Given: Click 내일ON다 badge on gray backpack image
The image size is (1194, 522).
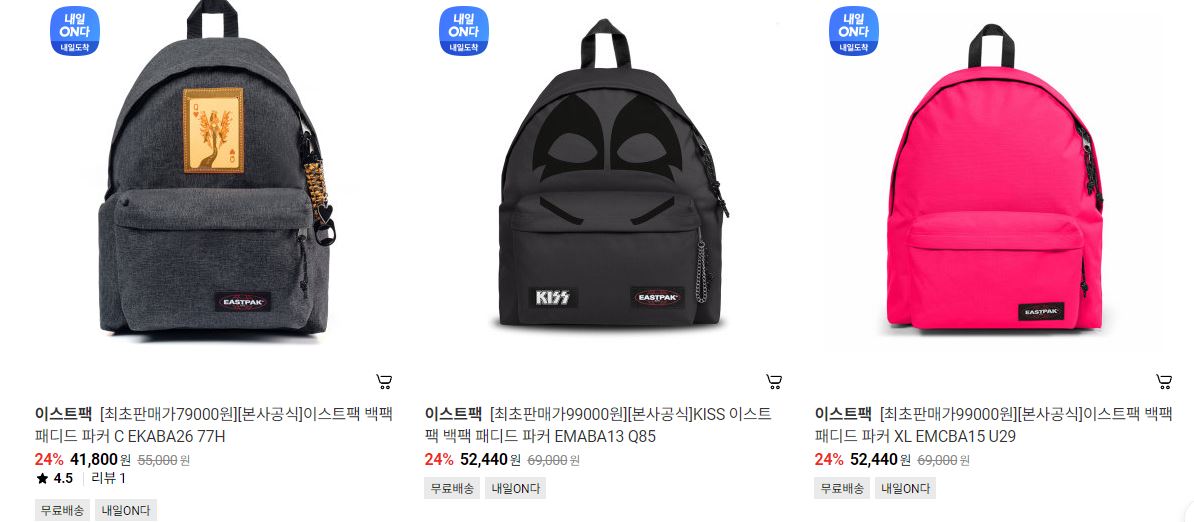Looking at the screenshot, I should (75, 31).
